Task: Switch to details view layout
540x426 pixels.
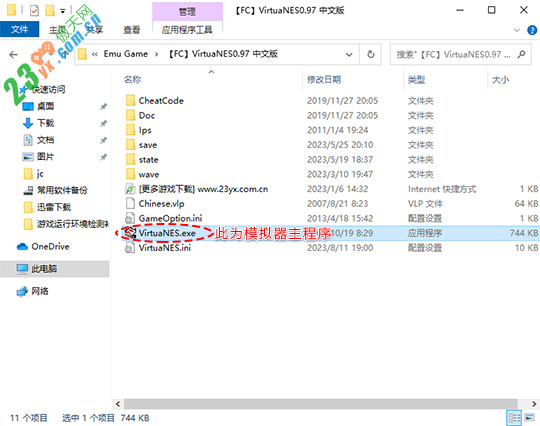Action: 514,418
